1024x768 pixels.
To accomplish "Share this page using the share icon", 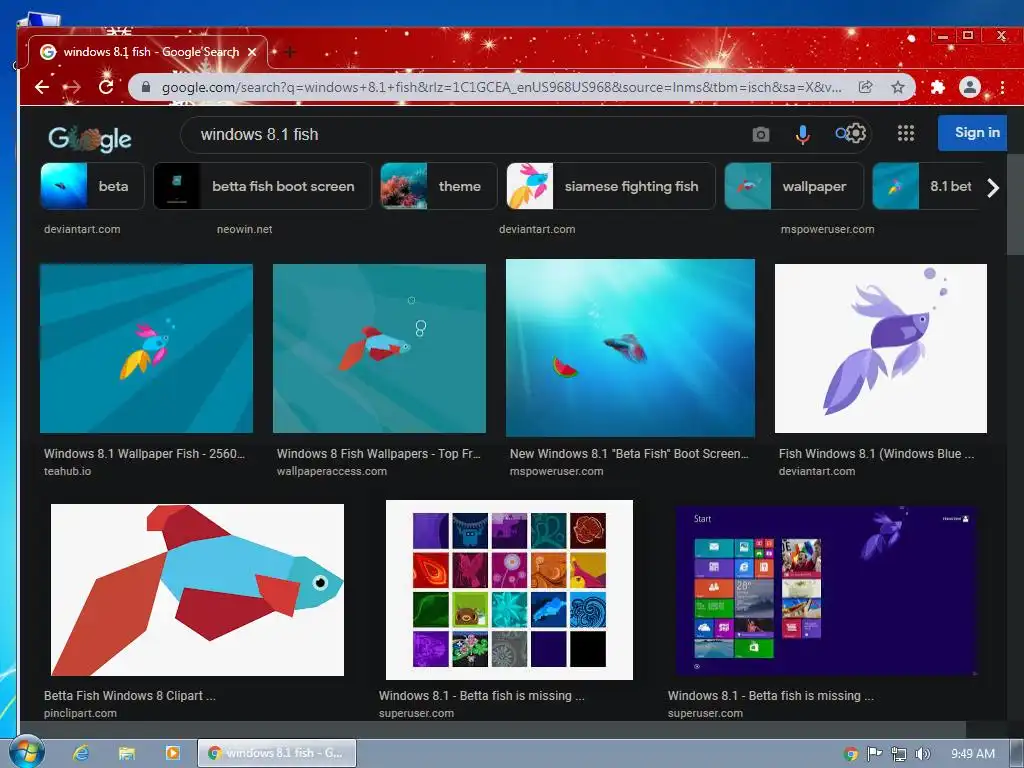I will coord(865,87).
